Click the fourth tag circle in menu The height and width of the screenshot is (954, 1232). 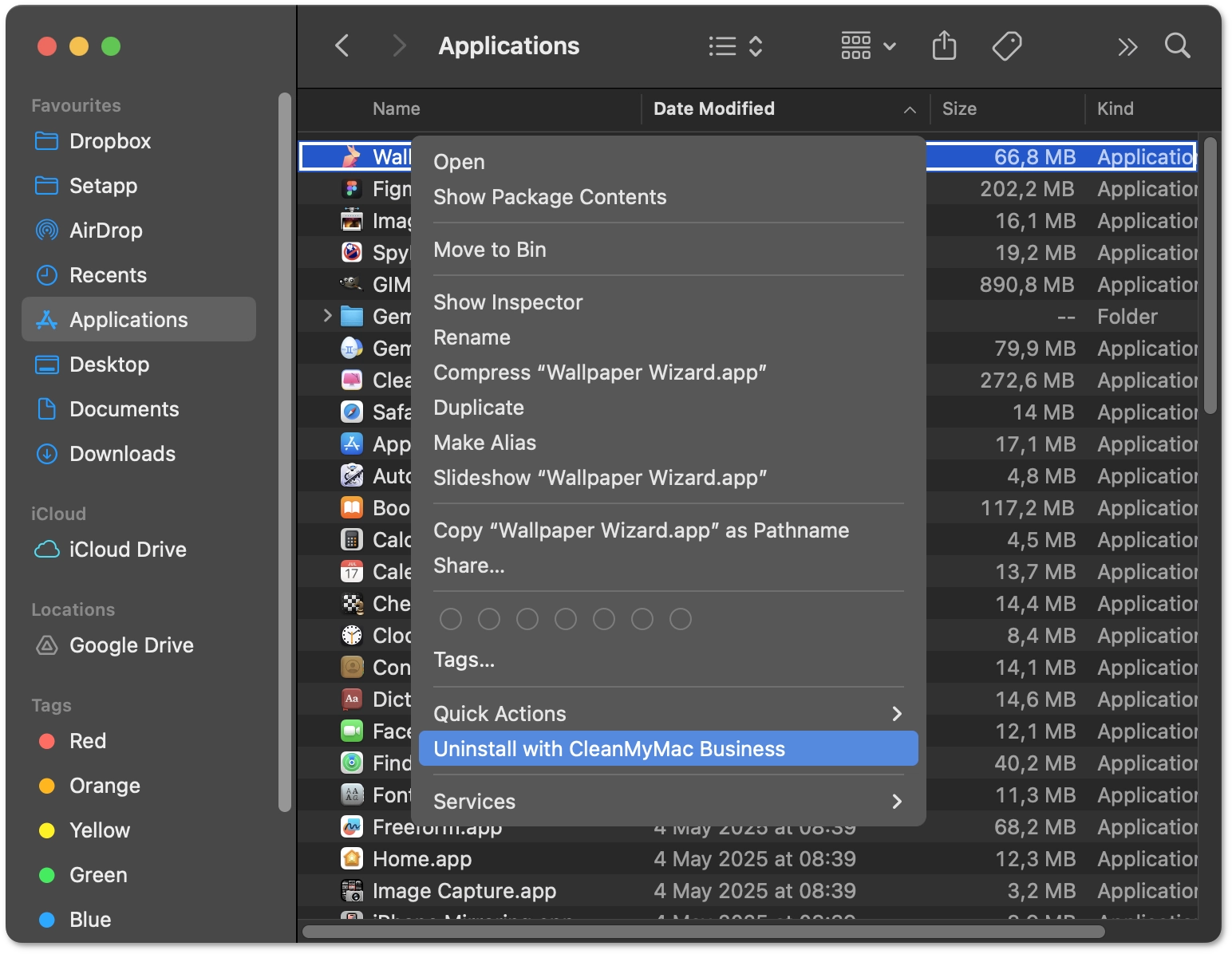[x=566, y=619]
